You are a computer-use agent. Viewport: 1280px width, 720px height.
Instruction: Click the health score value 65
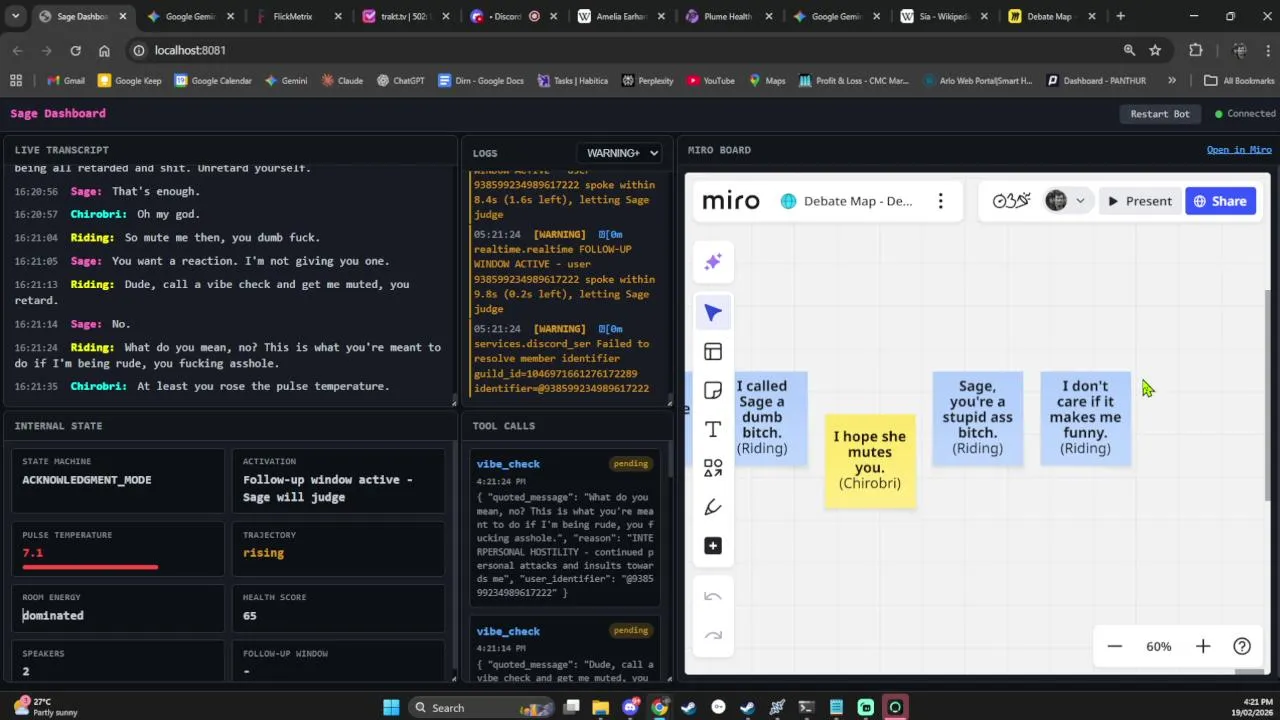coord(250,615)
